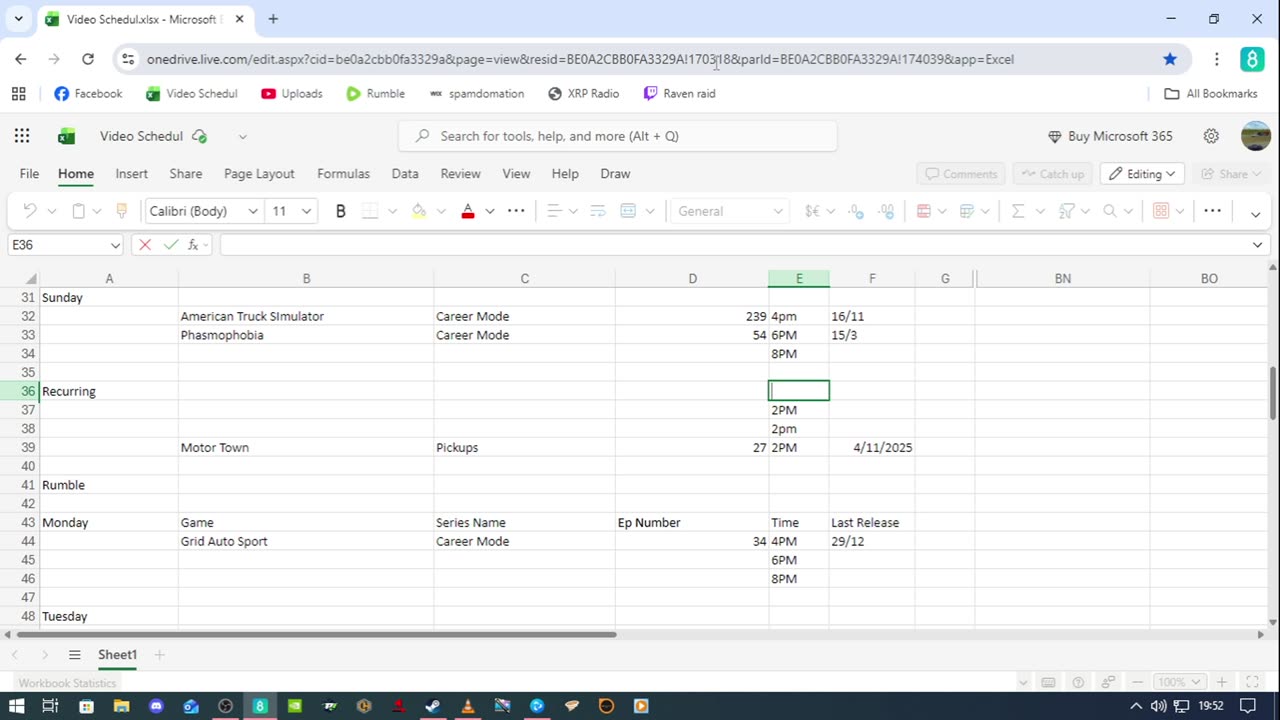Switch to the View tab
The width and height of the screenshot is (1280, 720).
click(x=516, y=174)
